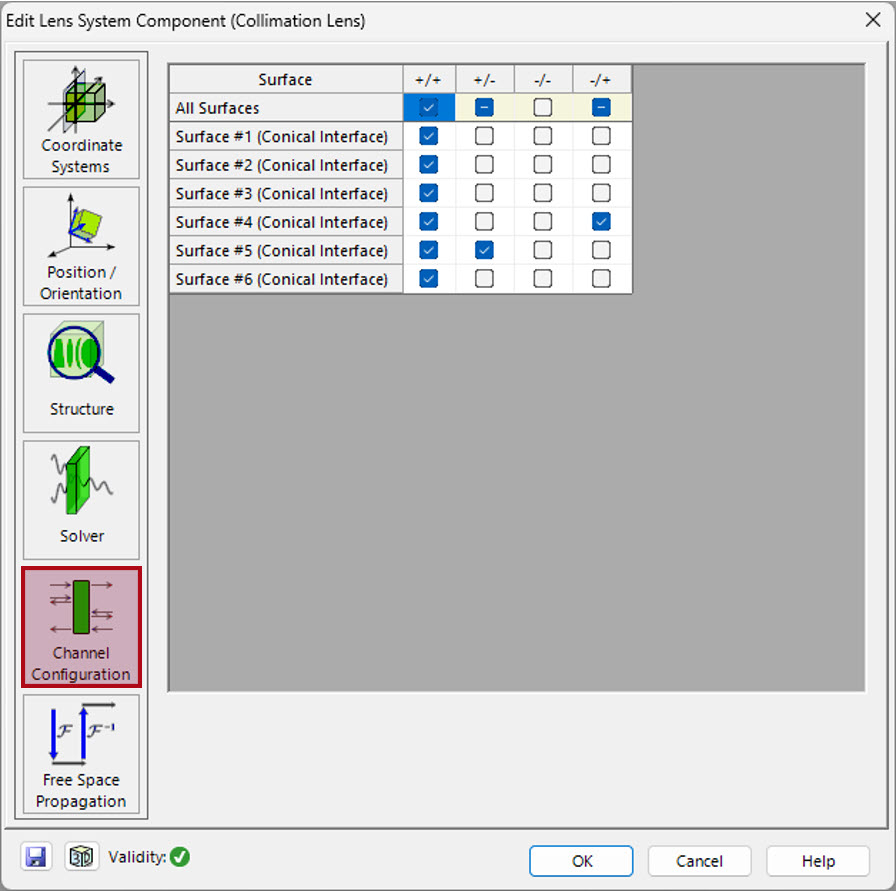
Task: Uncheck Surface #2 +/+ channel
Action: click(x=429, y=165)
